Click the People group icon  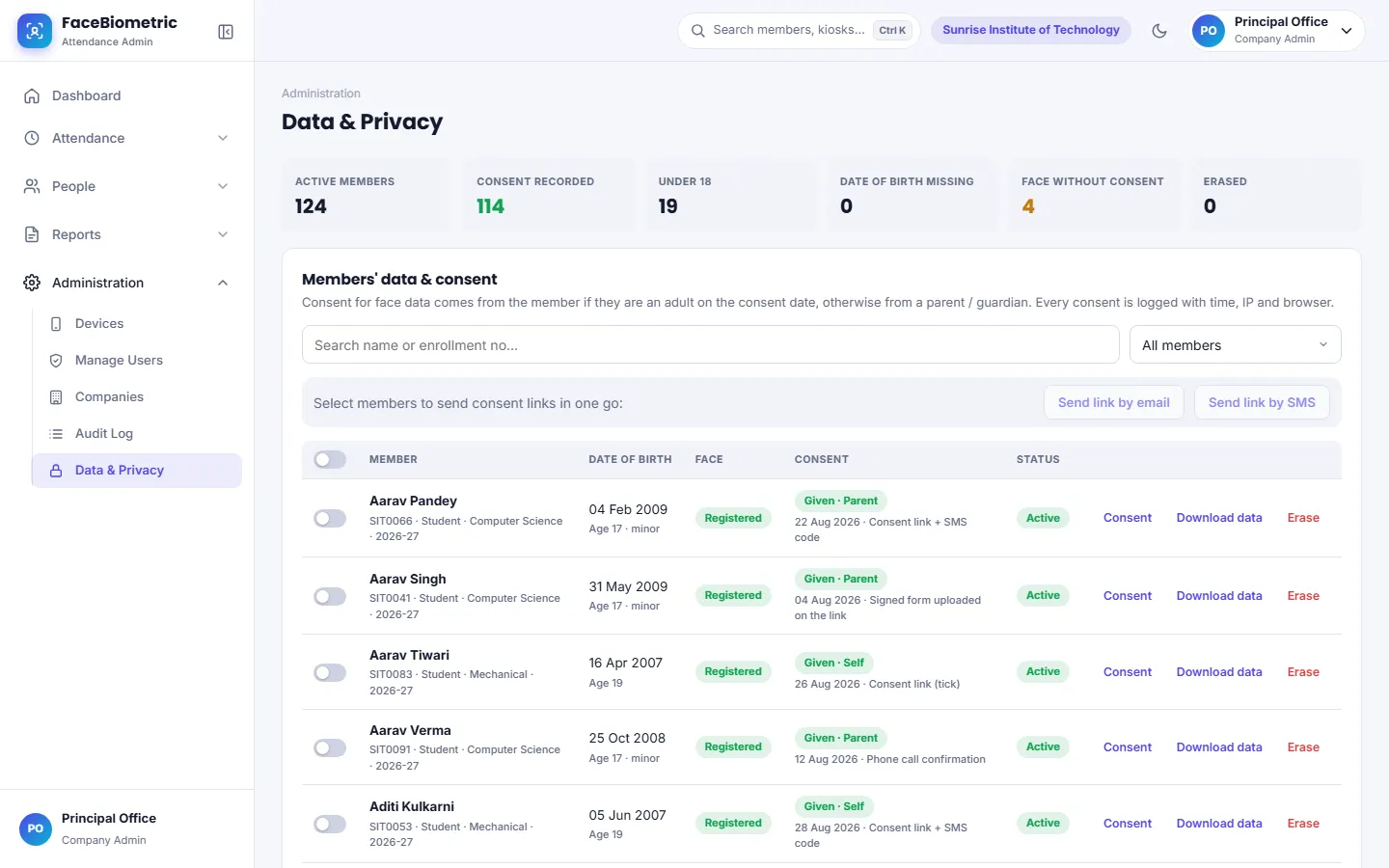[32, 186]
